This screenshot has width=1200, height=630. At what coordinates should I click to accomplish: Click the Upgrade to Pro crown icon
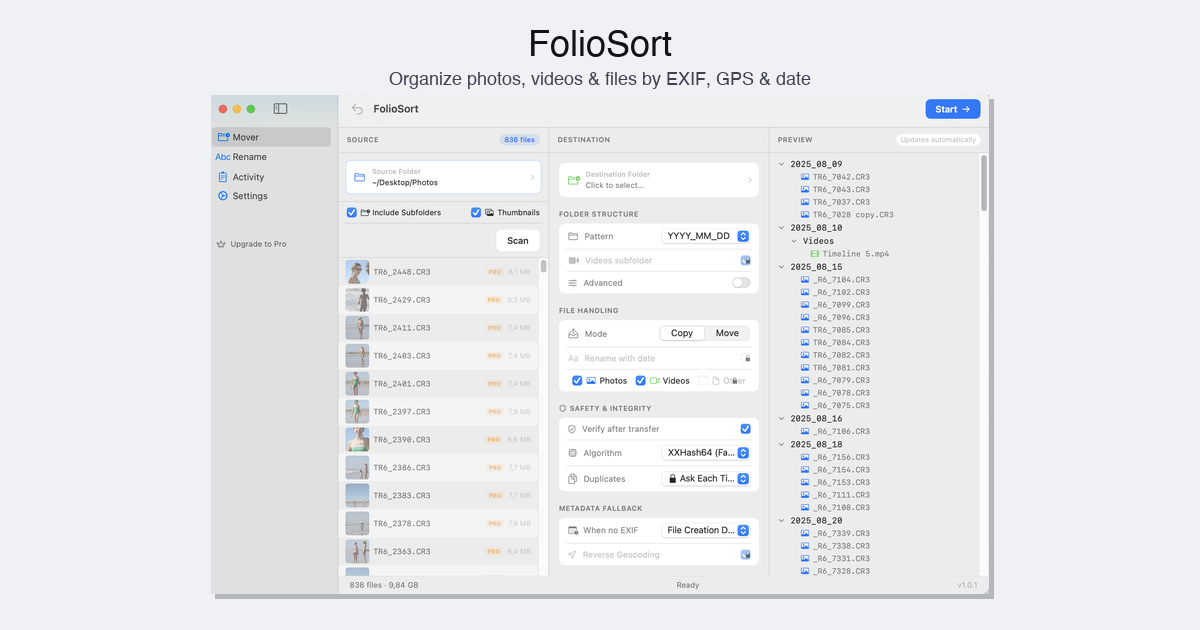(221, 244)
